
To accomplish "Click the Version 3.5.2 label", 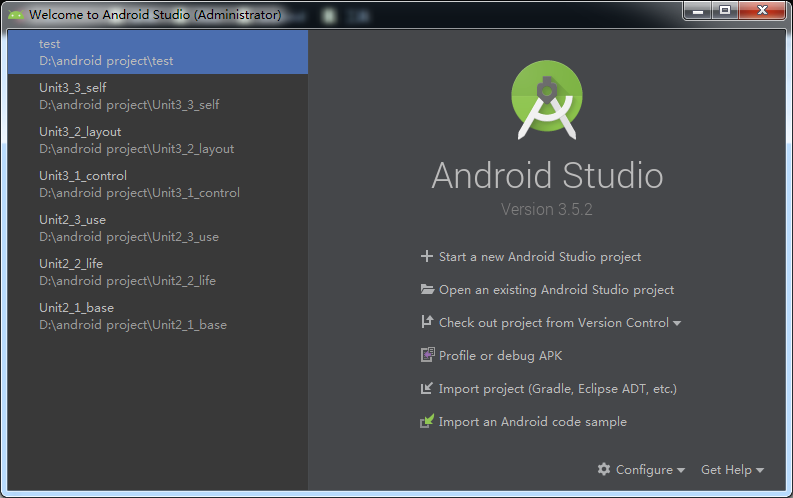I will [x=547, y=209].
